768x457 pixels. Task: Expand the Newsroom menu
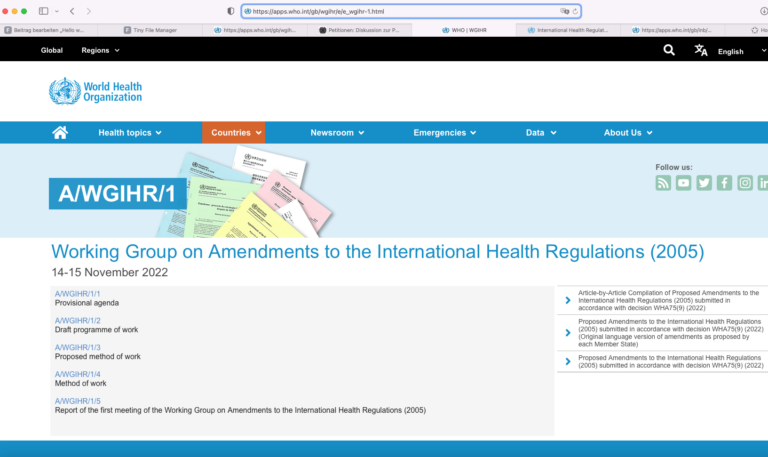pyautogui.click(x=337, y=133)
